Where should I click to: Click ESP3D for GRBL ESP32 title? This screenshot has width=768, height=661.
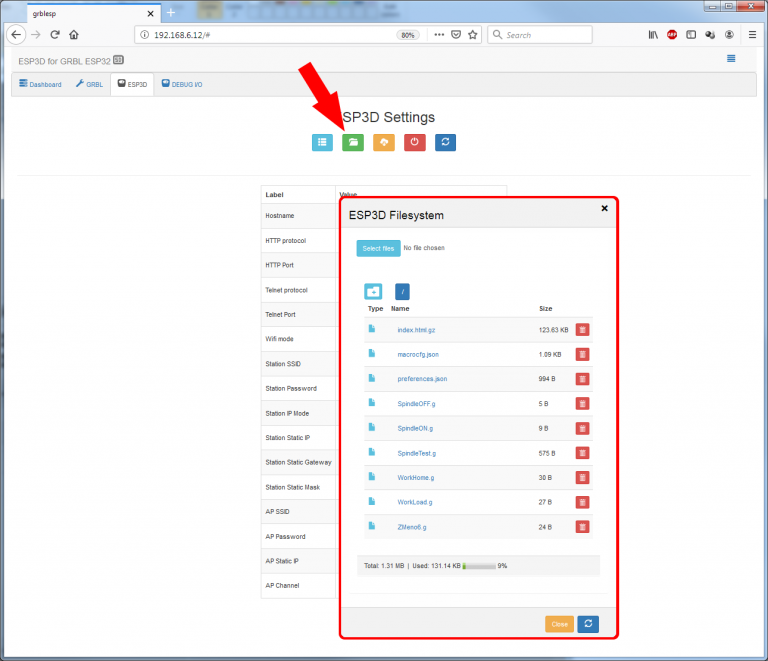coord(64,61)
